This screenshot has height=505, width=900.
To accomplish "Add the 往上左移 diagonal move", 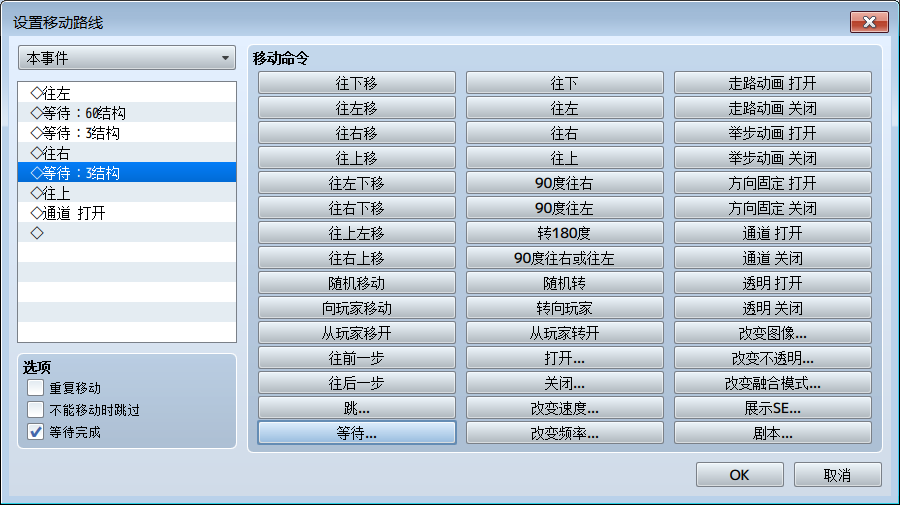I will point(356,233).
